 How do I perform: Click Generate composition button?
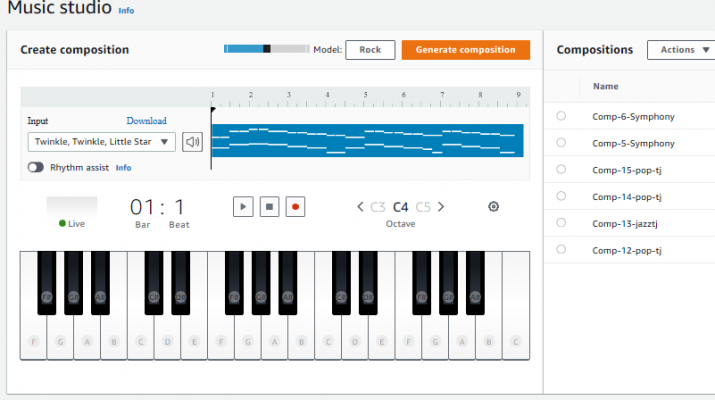tap(466, 50)
